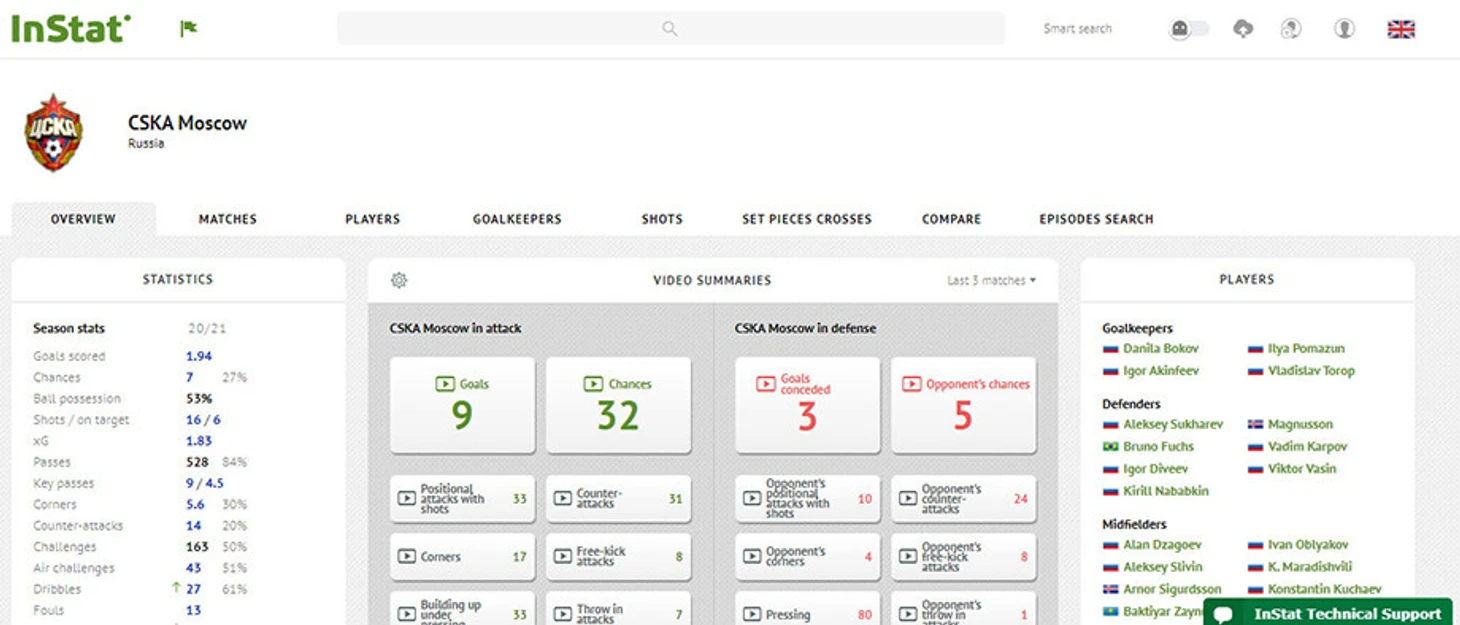Open player Arnor Sigurdsson
Viewport: 1460px width, 625px height.
tap(1172, 589)
